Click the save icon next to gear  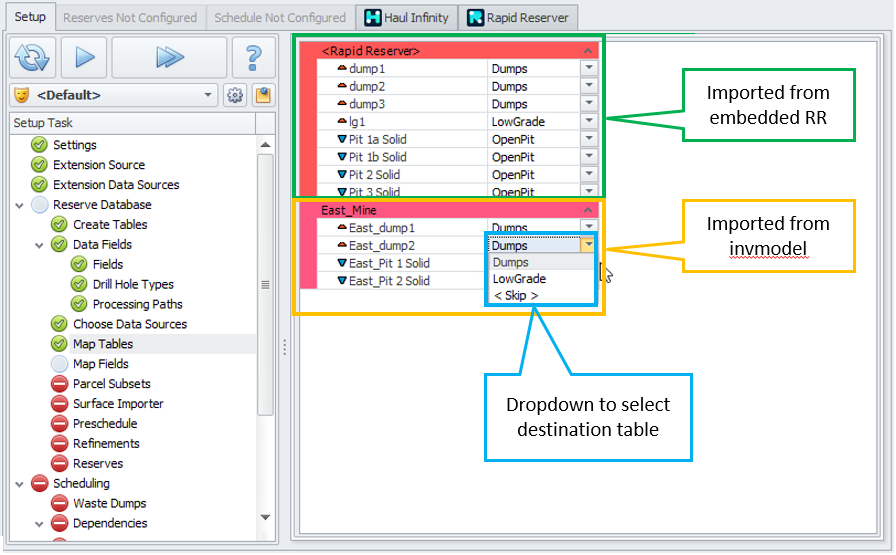pyautogui.click(x=262, y=96)
